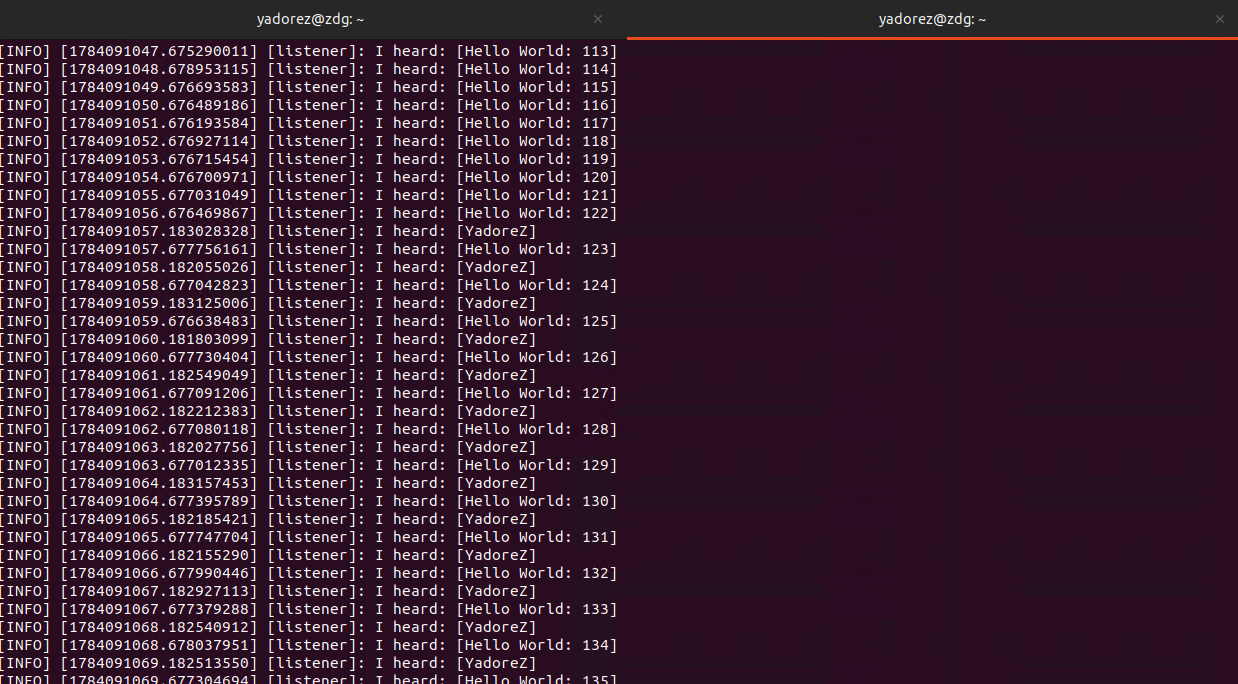Click the YadoreZ entry at 1784091063.182027756

[x=268, y=447]
